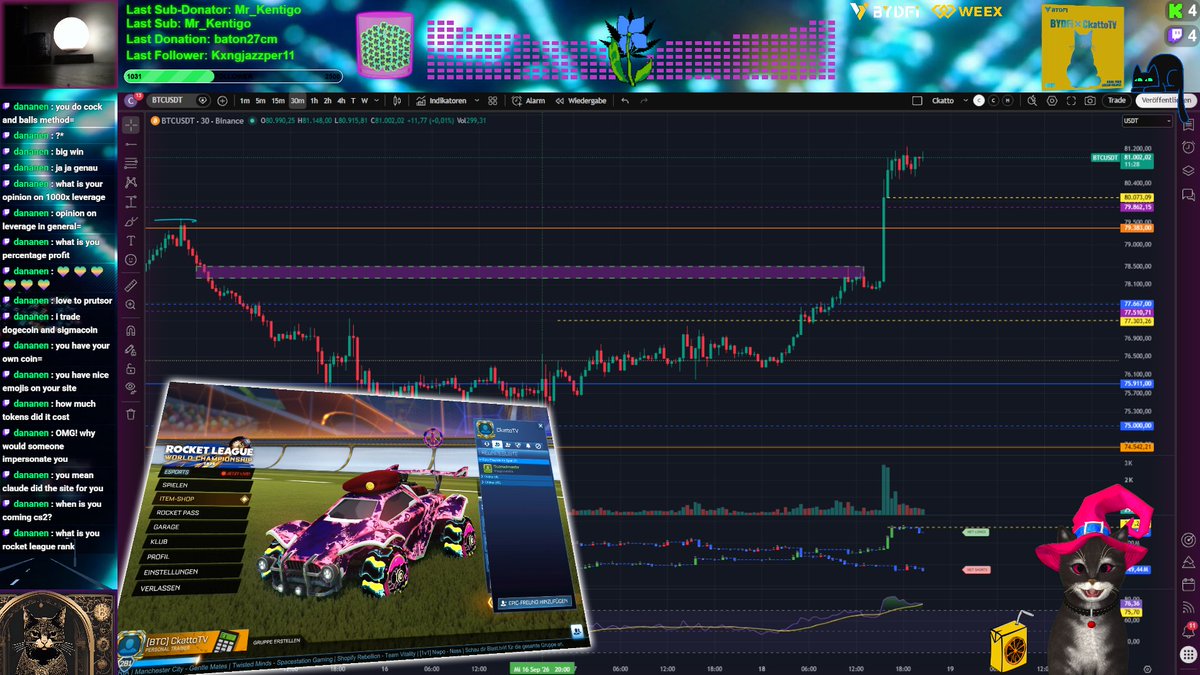Image resolution: width=1200 pixels, height=675 pixels.
Task: Open indicator templates grid icon
Action: pos(492,101)
